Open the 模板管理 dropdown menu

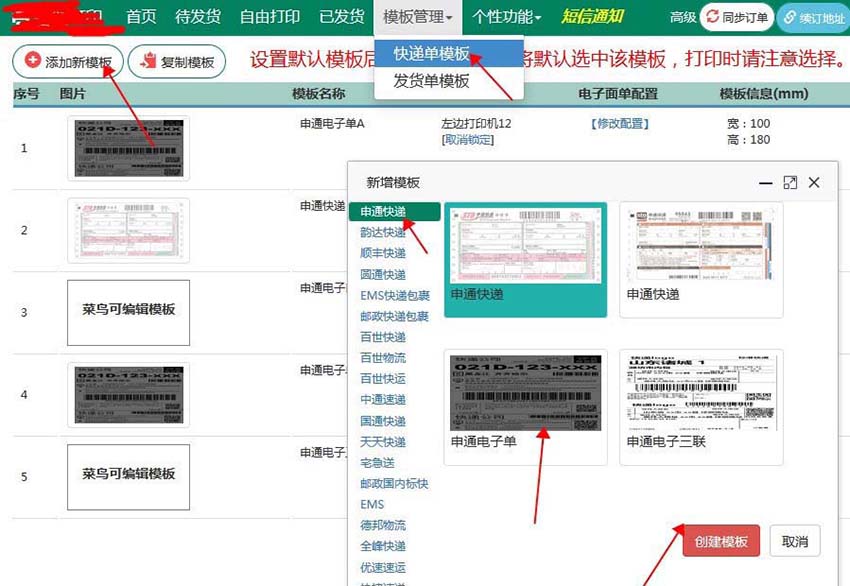(417, 17)
